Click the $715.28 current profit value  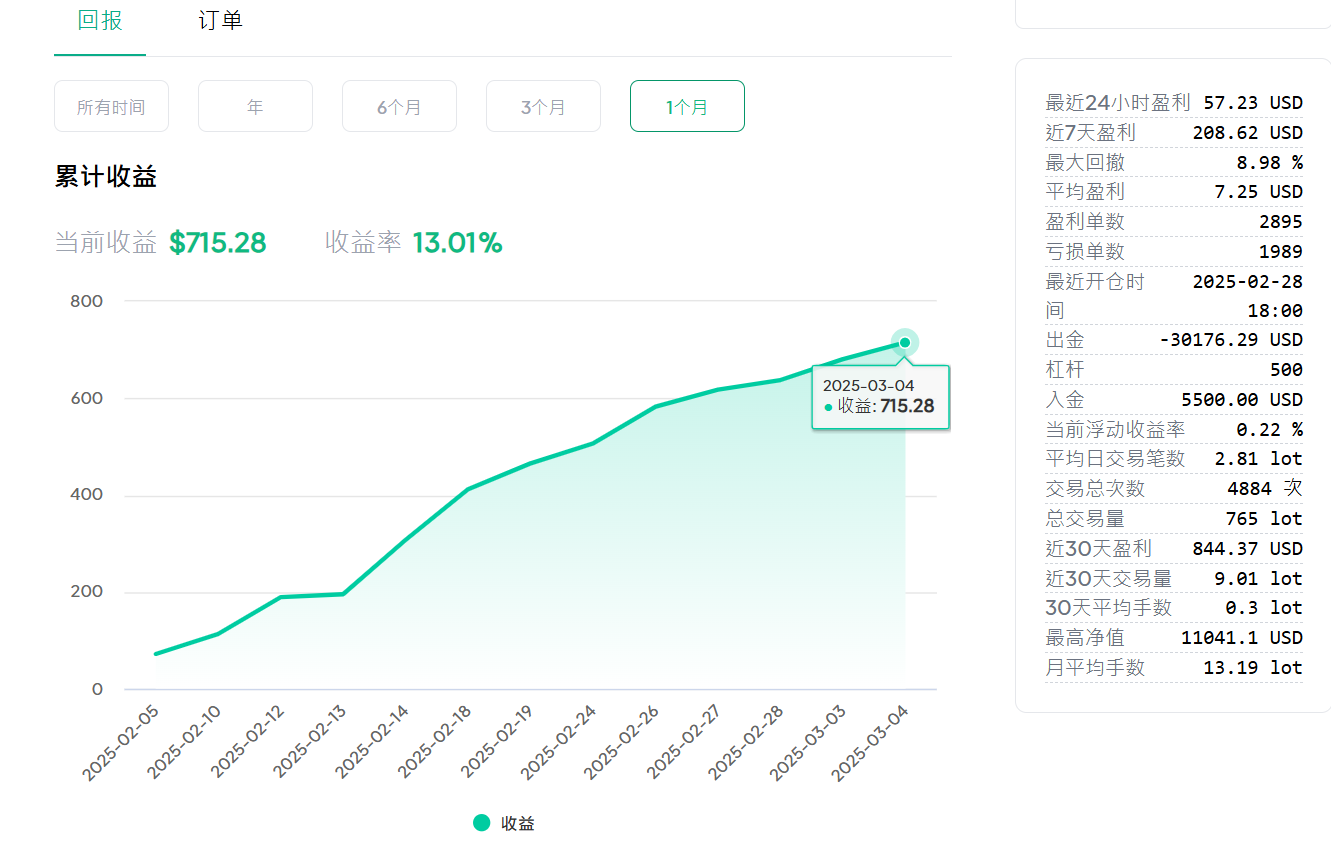coord(217,243)
